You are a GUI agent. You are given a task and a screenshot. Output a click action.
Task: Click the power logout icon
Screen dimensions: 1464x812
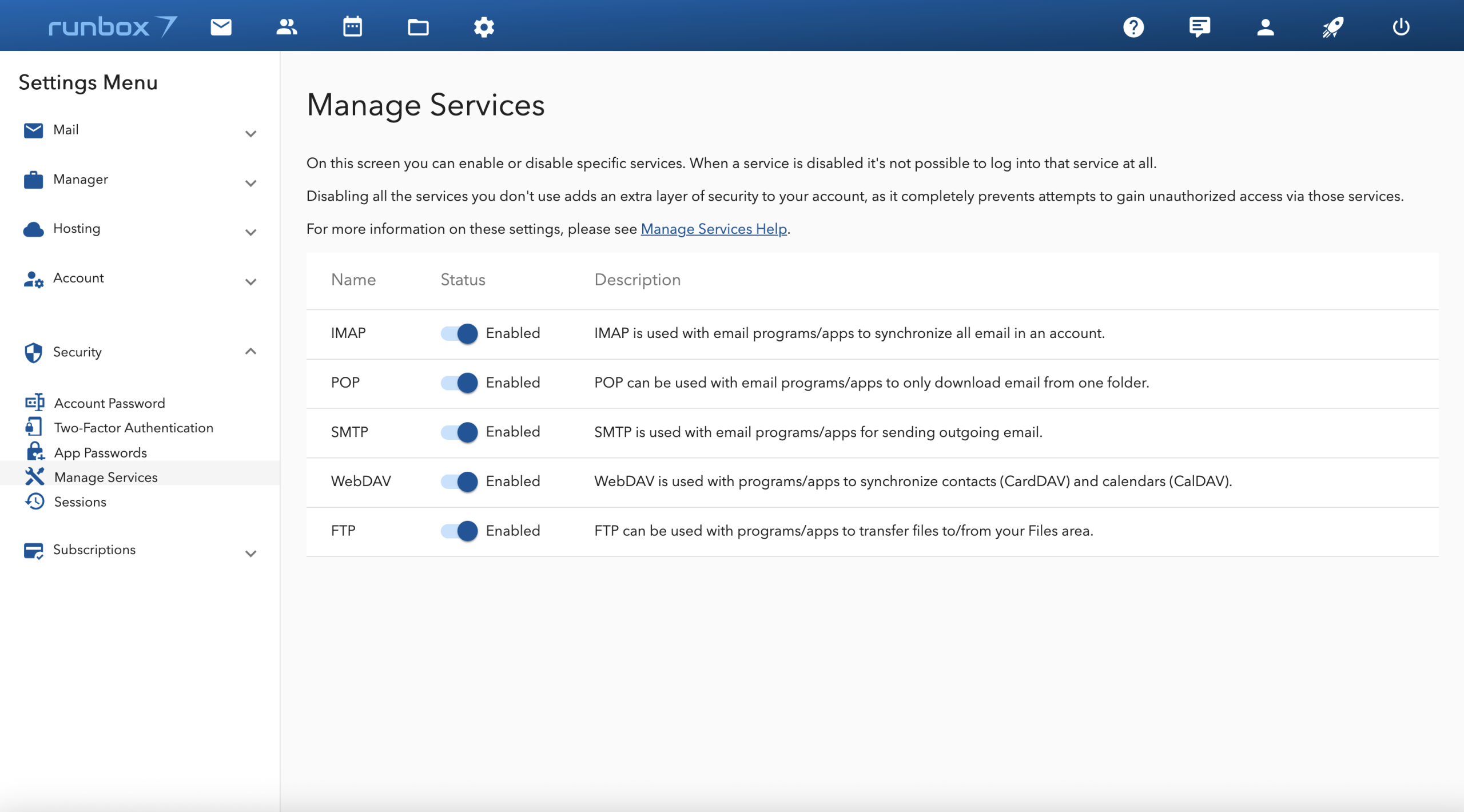pyautogui.click(x=1401, y=27)
